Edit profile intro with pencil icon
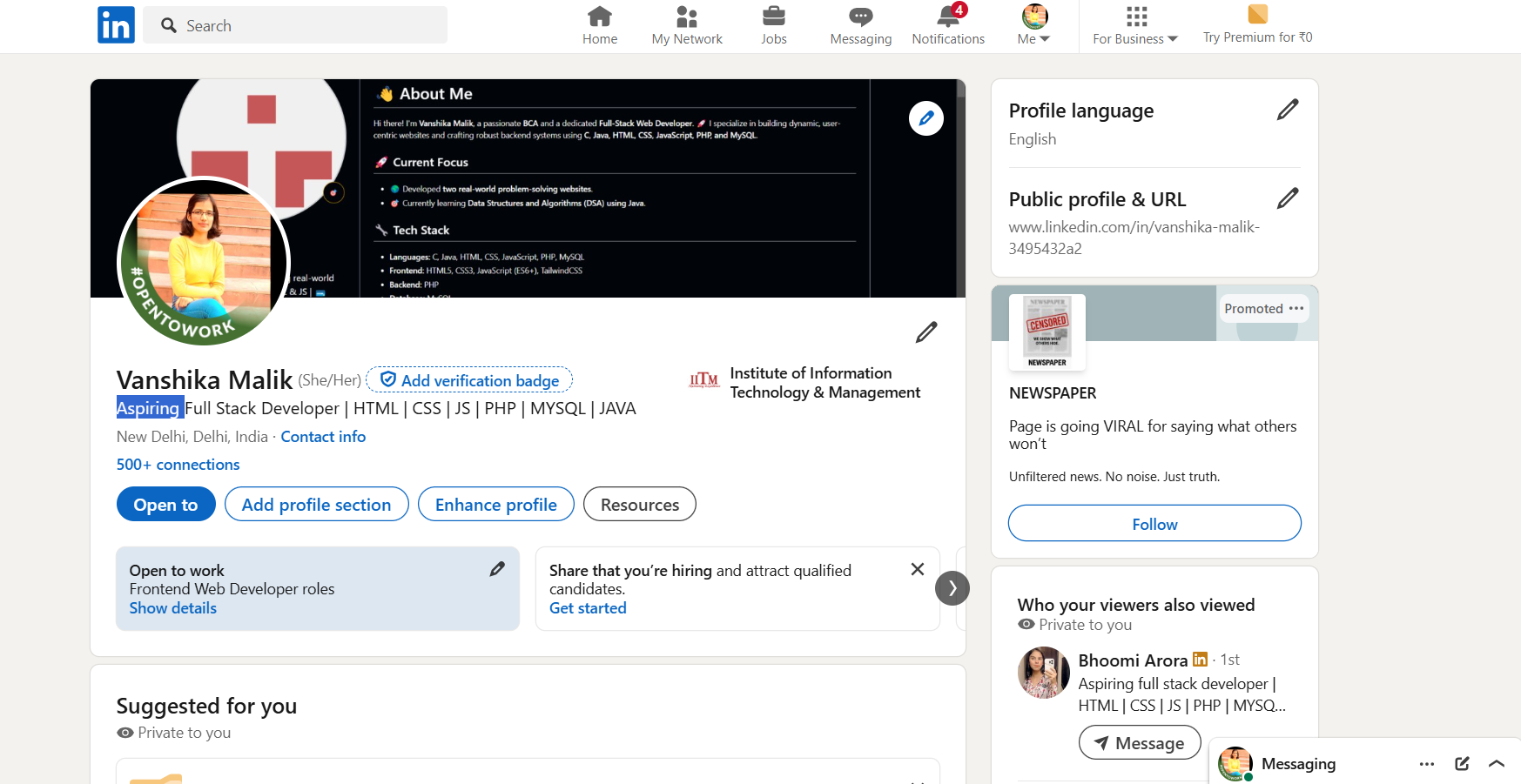The height and width of the screenshot is (784, 1521). (926, 332)
